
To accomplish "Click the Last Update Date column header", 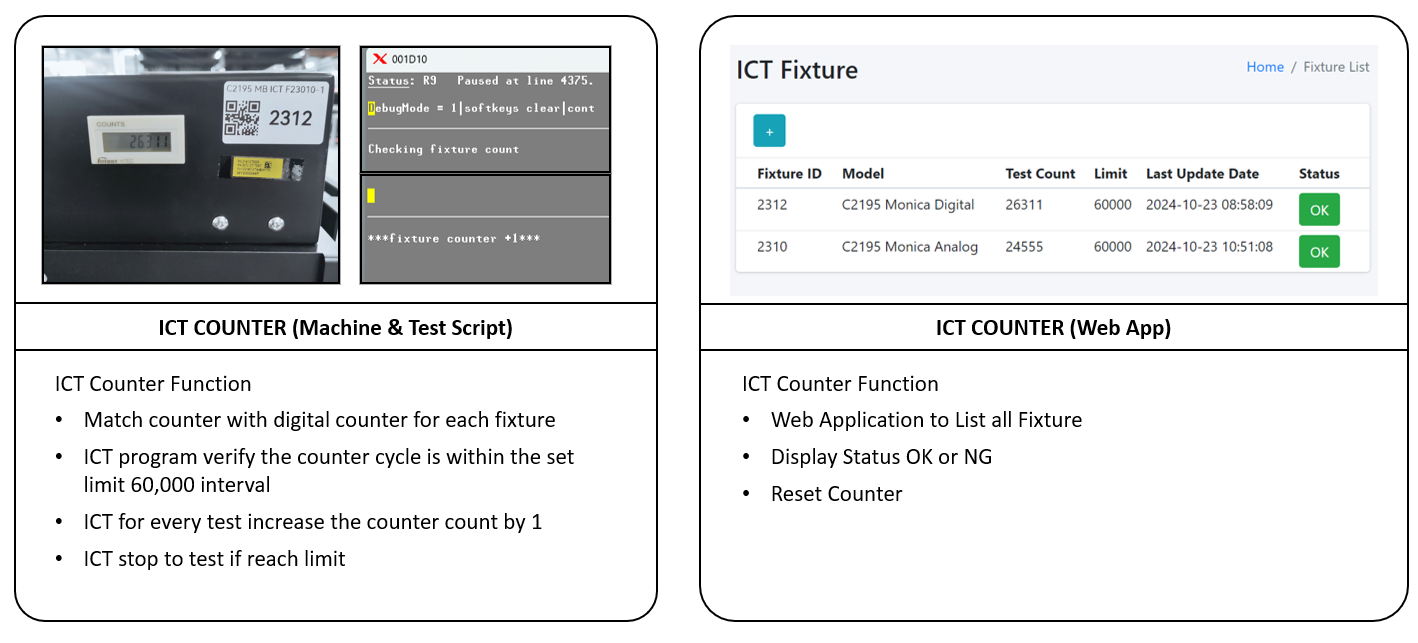I will [x=1202, y=173].
